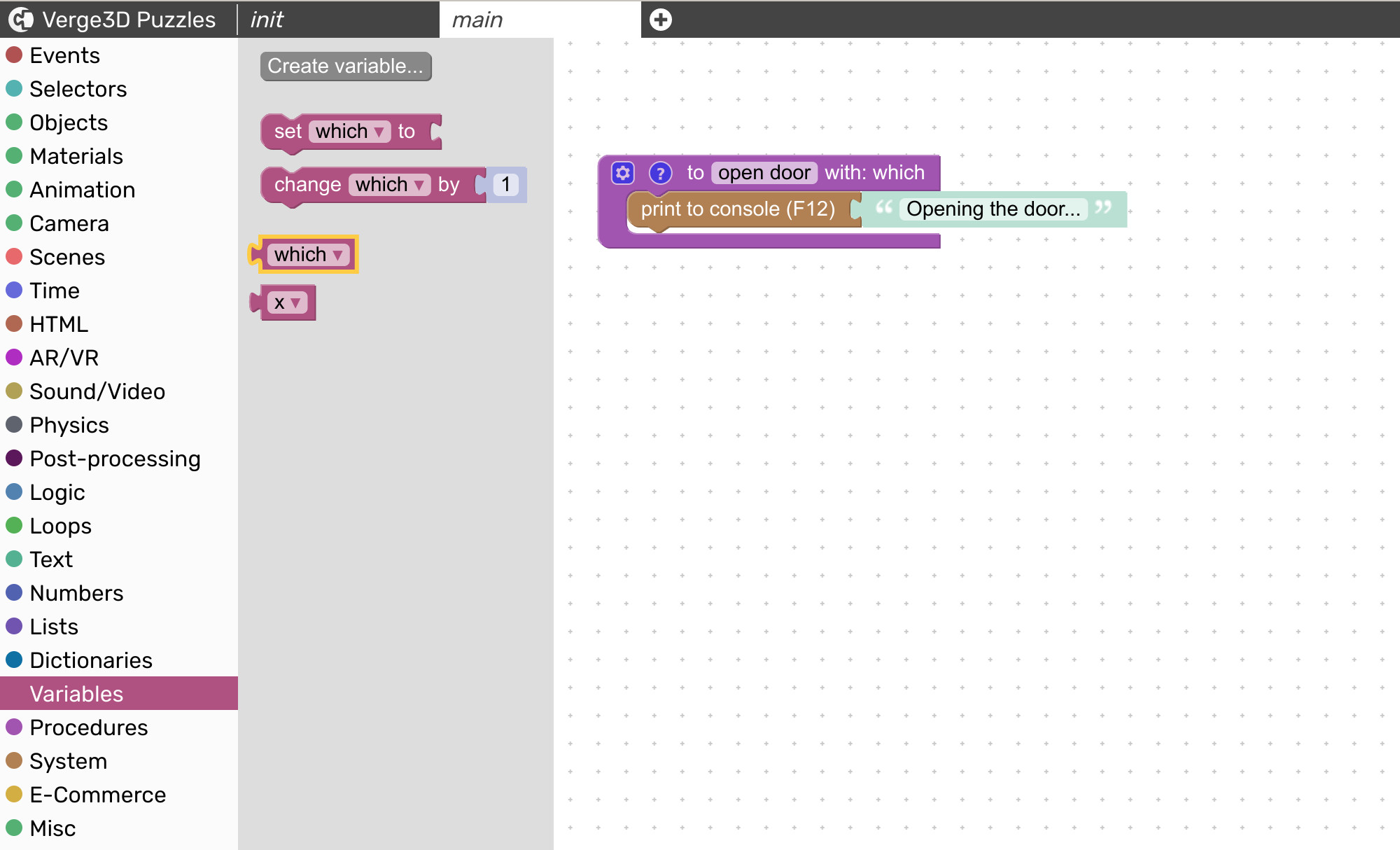Viewport: 1400px width, 850px height.
Task: Click the E-Commerce category yellow dot
Action: 14,794
